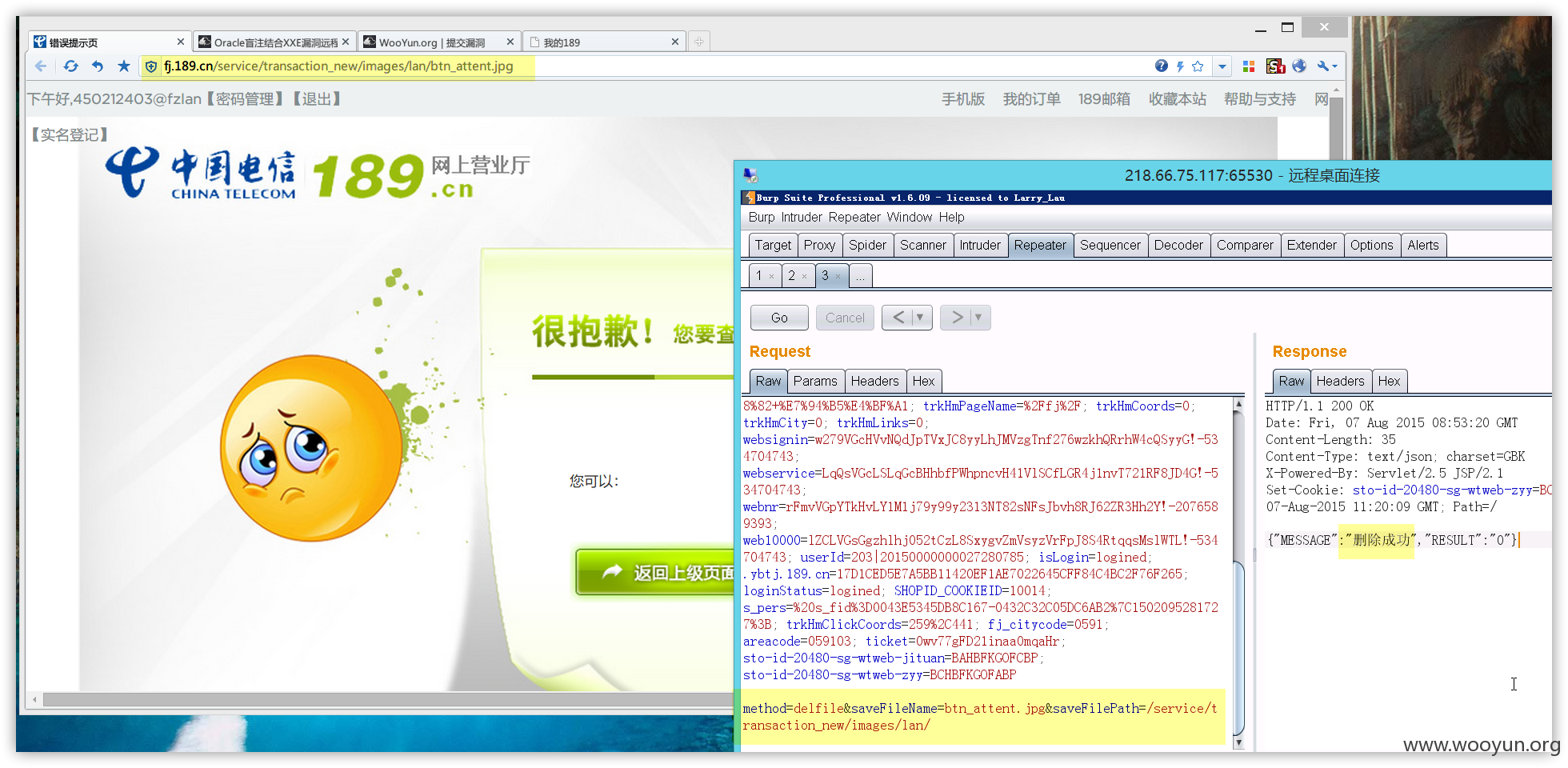Close the 我的189 browser tab
The image size is (1568, 768).
pyautogui.click(x=675, y=42)
